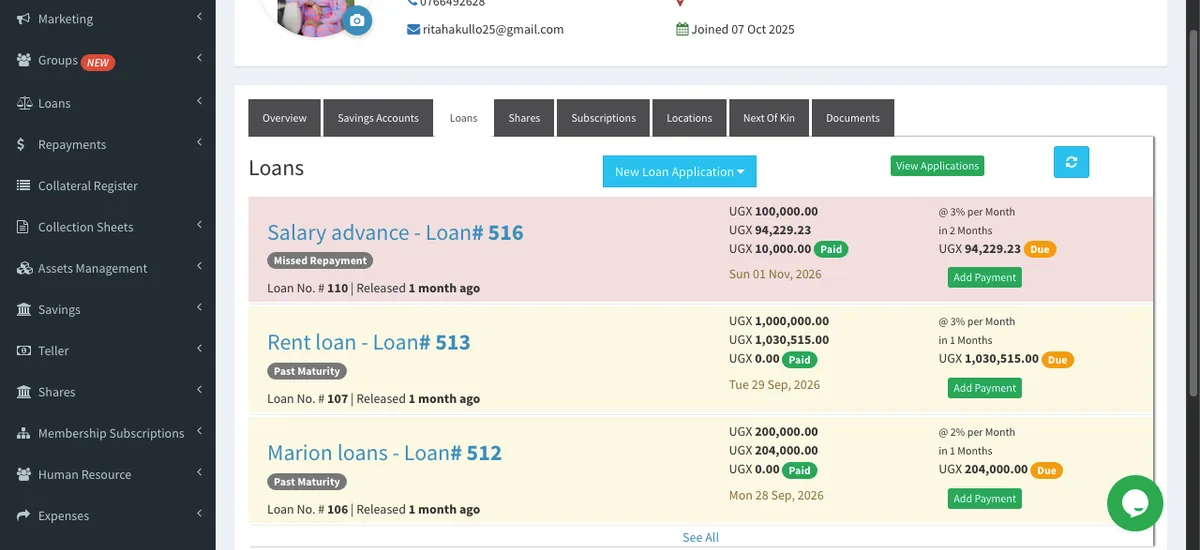The height and width of the screenshot is (550, 1200).
Task: Click the Paid badge beside UGX 10,000.00
Action: (831, 249)
